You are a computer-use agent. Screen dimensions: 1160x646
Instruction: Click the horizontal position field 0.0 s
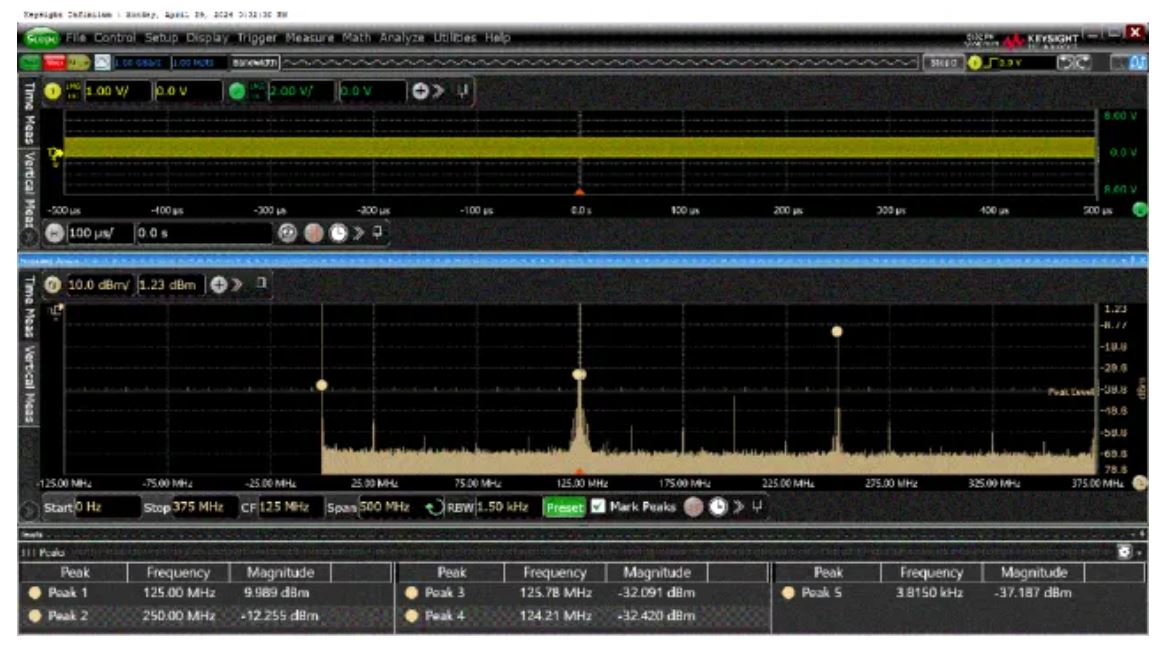point(204,233)
